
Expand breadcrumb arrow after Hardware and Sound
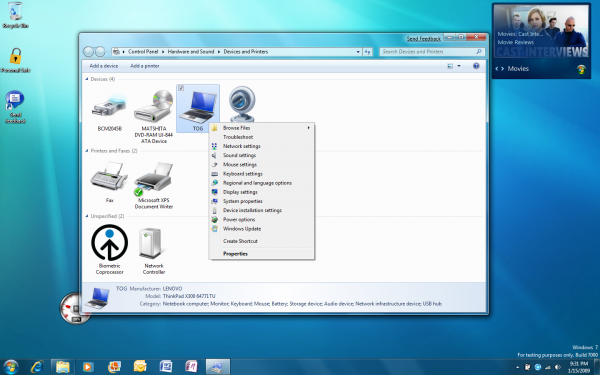coord(219,52)
